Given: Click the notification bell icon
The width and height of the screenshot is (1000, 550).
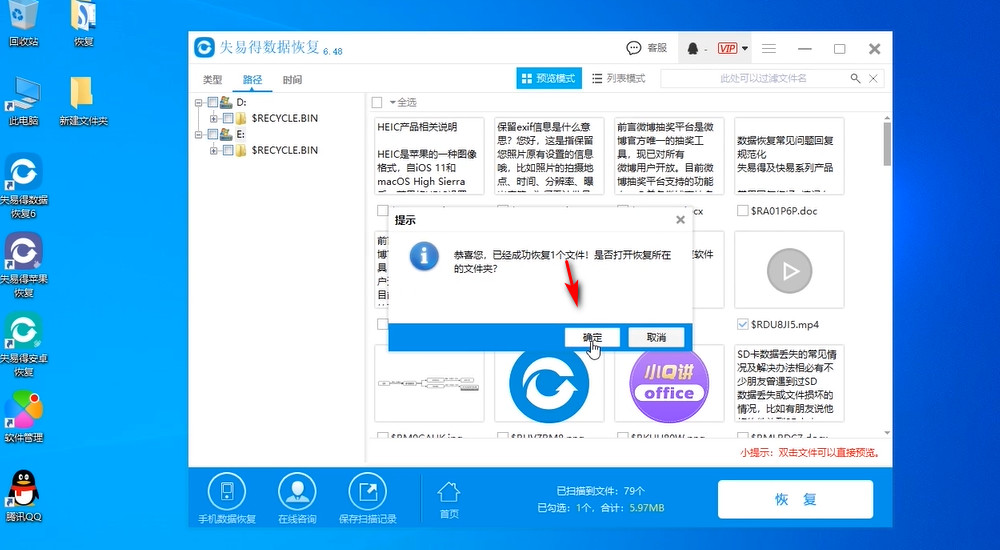Looking at the screenshot, I should coord(693,48).
